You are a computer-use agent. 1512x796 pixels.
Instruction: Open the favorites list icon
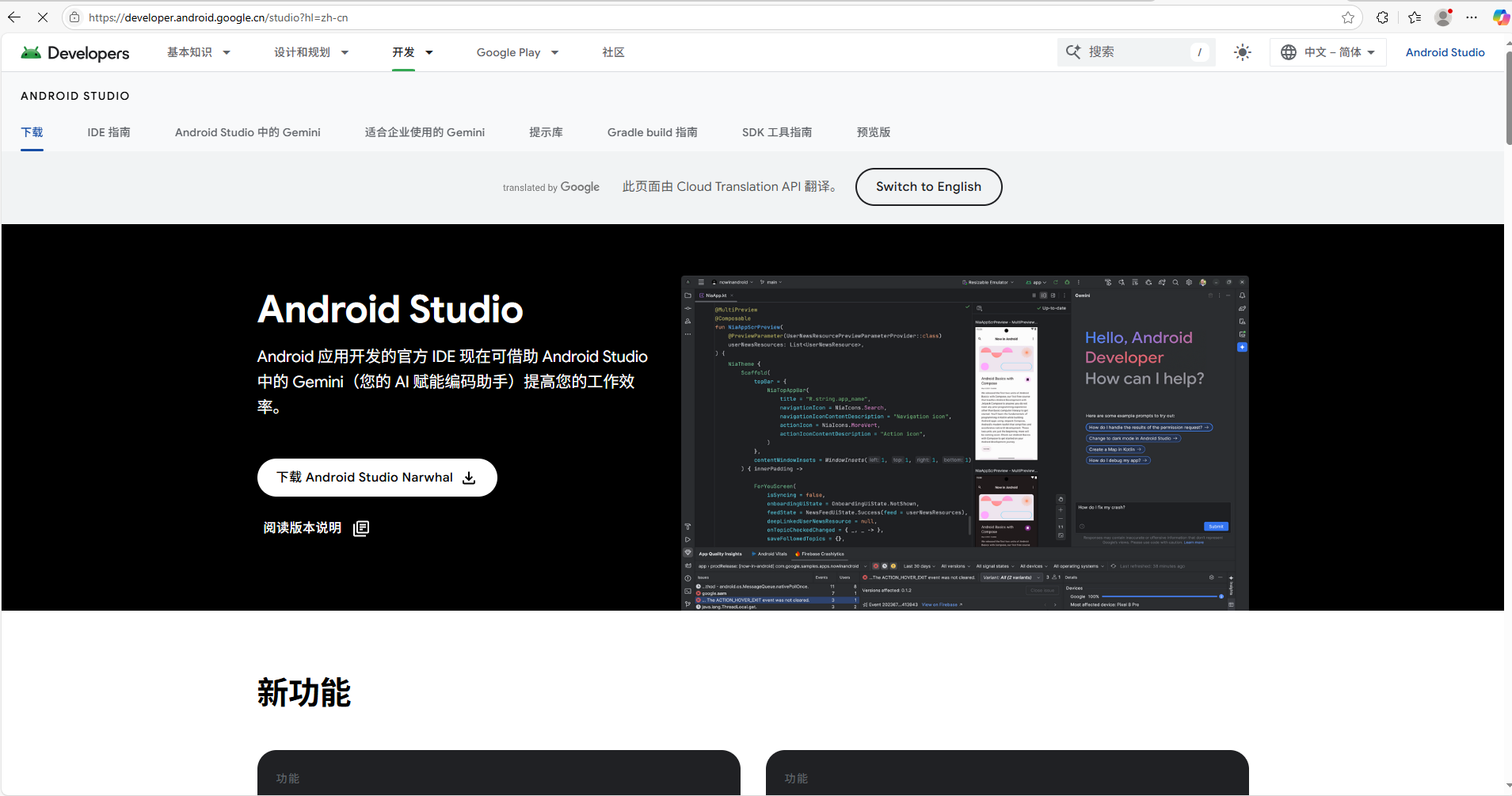(1415, 17)
